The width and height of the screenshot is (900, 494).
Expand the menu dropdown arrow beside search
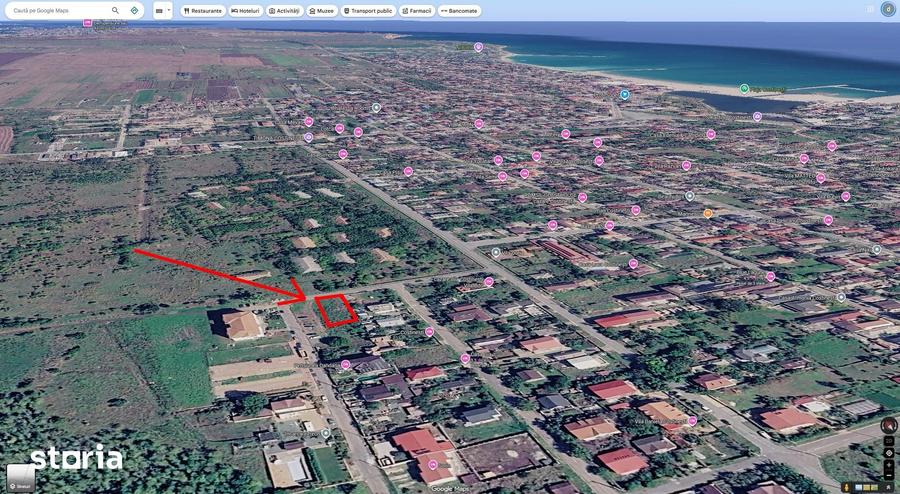[x=169, y=11]
